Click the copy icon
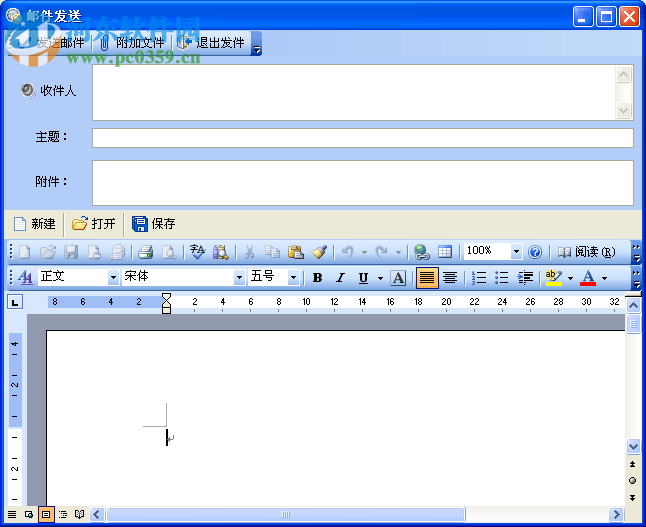 pyautogui.click(x=272, y=252)
